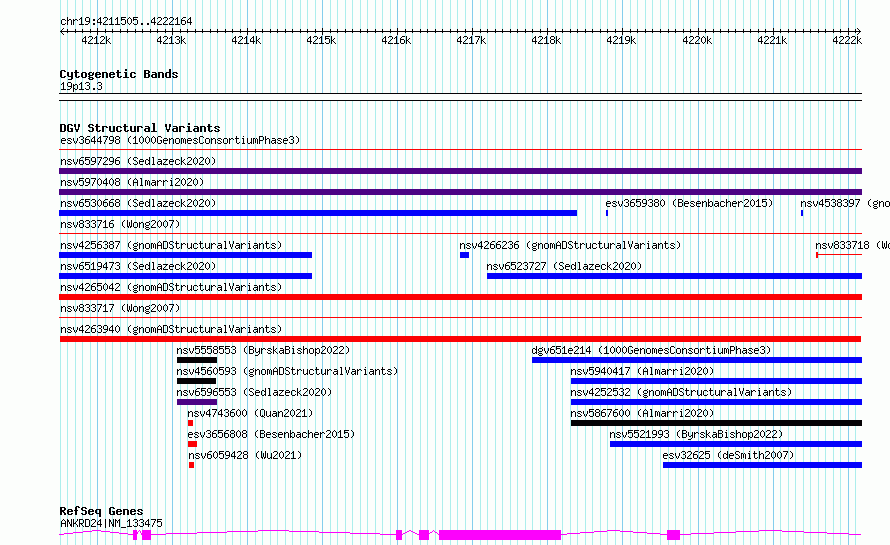The width and height of the screenshot is (890, 545).
Task: Open nsv5521993 (ByrskaBishop2022) label
Action: pos(696,434)
